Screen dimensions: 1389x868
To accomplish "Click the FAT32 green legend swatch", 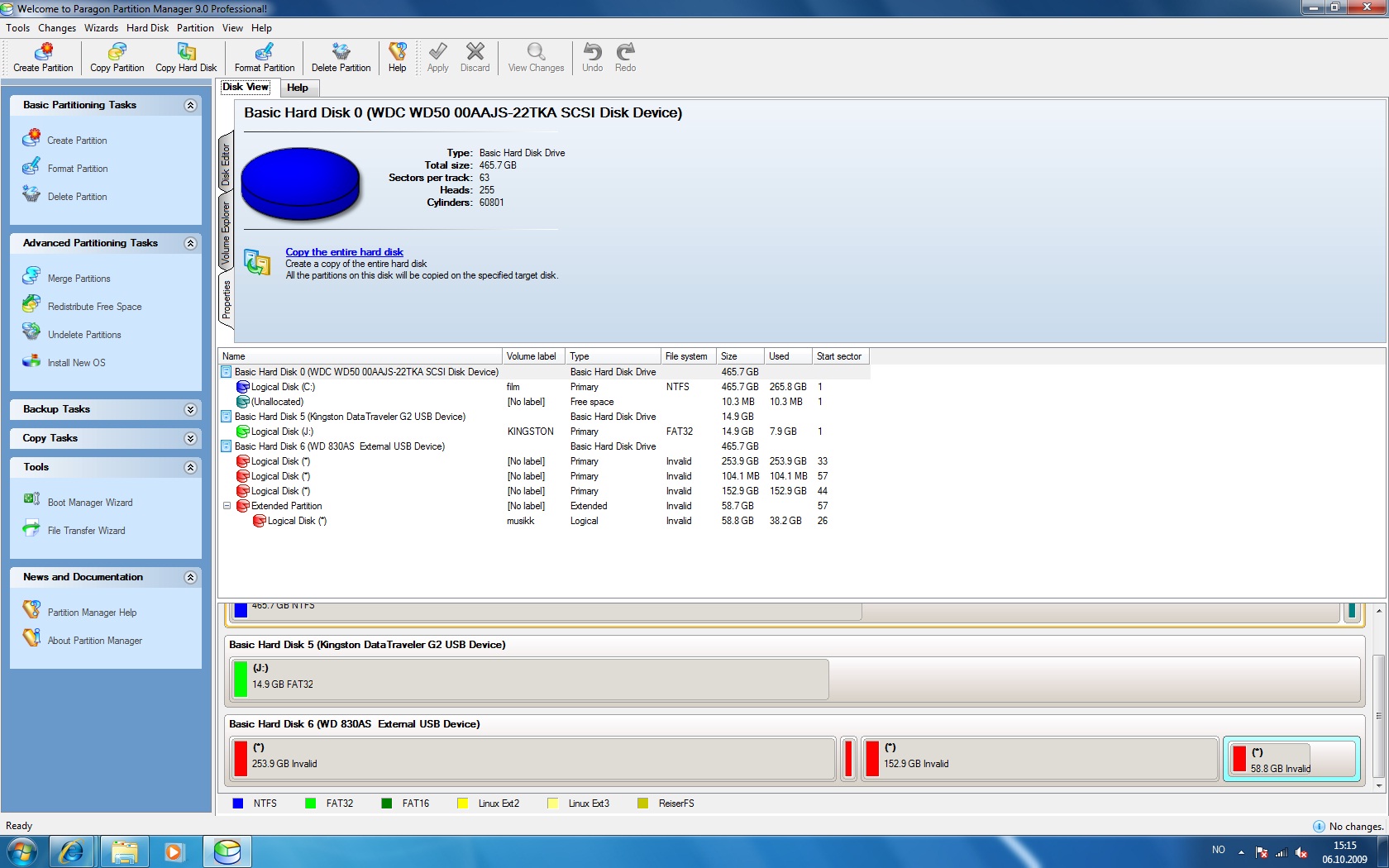I will [311, 804].
